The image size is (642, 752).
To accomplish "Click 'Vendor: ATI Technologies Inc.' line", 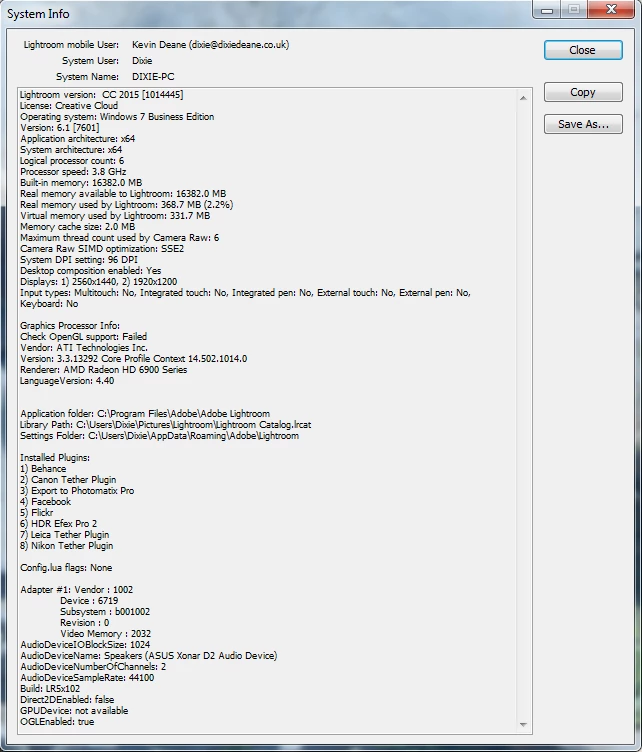I will pos(84,348).
